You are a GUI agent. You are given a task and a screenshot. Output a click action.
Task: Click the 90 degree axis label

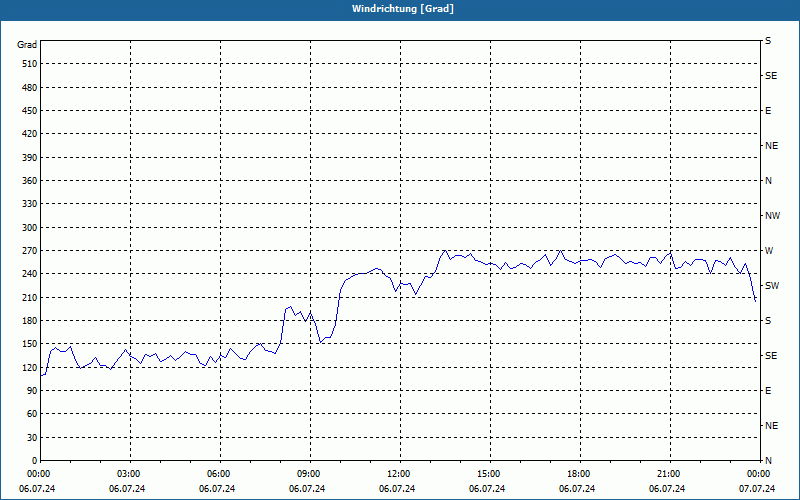pyautogui.click(x=32, y=391)
